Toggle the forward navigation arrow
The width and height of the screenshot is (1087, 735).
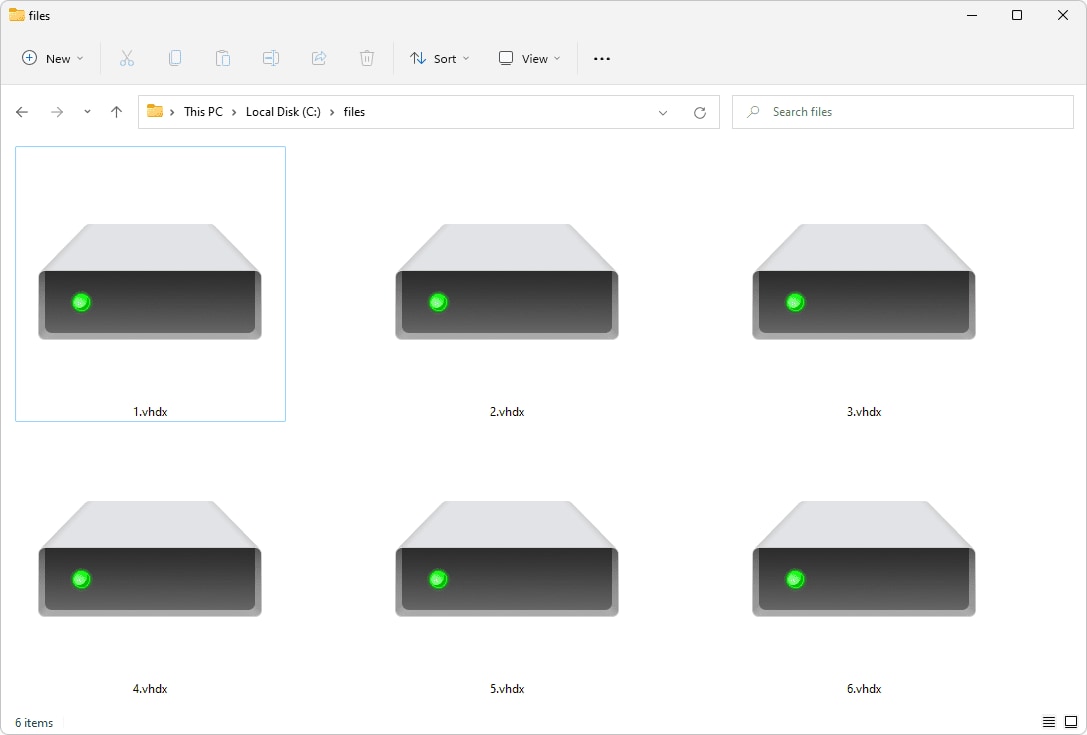coord(57,111)
